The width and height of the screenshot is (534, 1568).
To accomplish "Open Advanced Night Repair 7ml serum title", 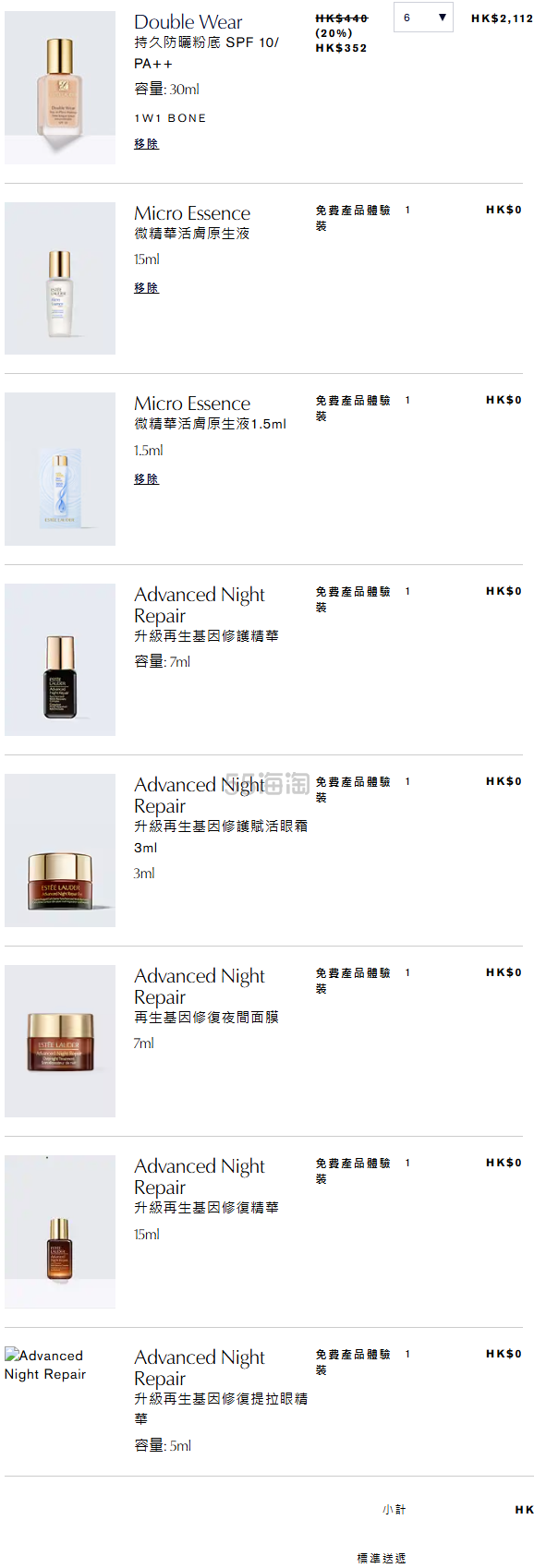I will tap(200, 605).
